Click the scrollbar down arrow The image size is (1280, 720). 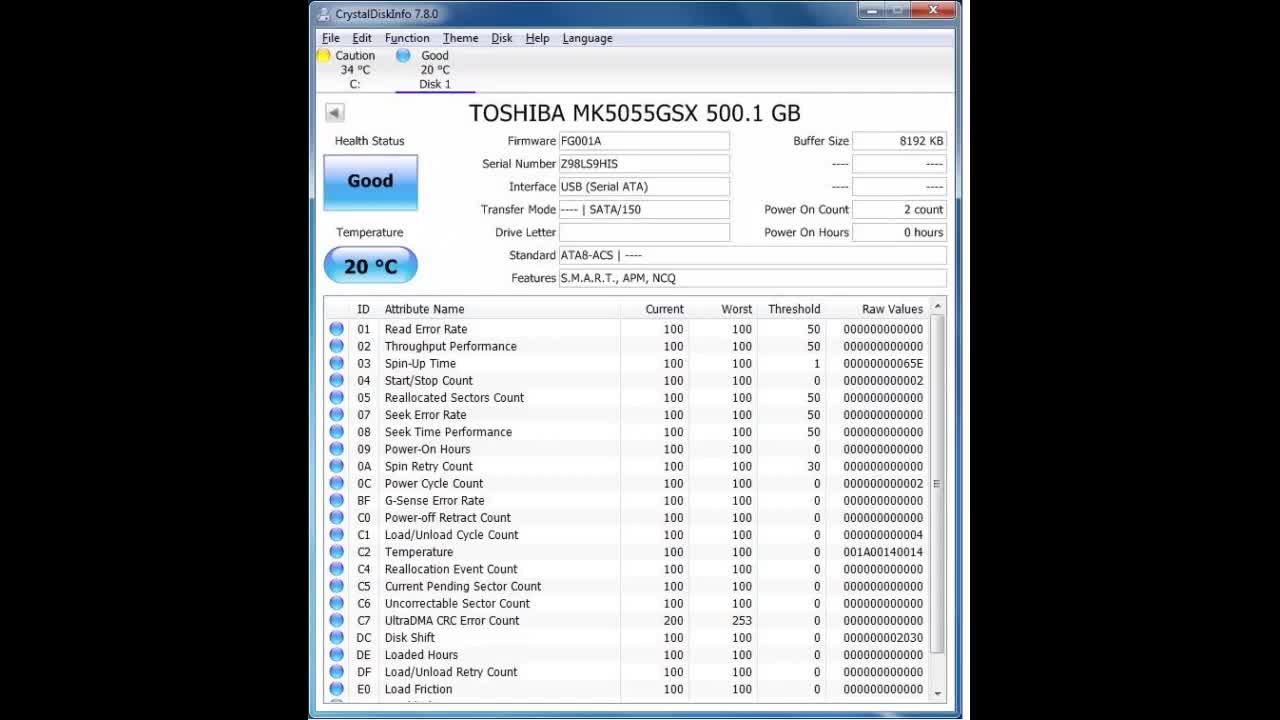(x=938, y=693)
